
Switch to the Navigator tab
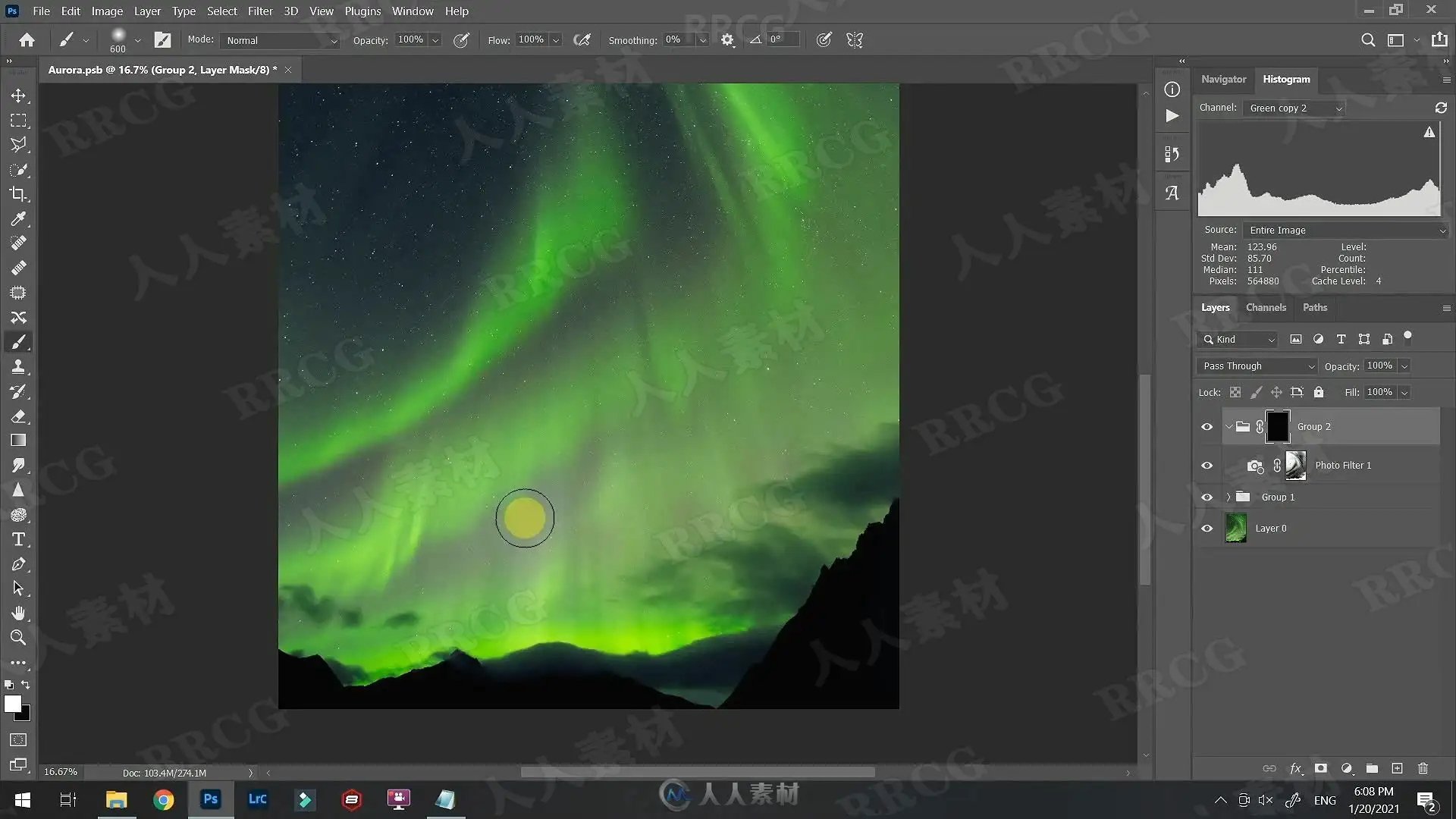(1223, 79)
